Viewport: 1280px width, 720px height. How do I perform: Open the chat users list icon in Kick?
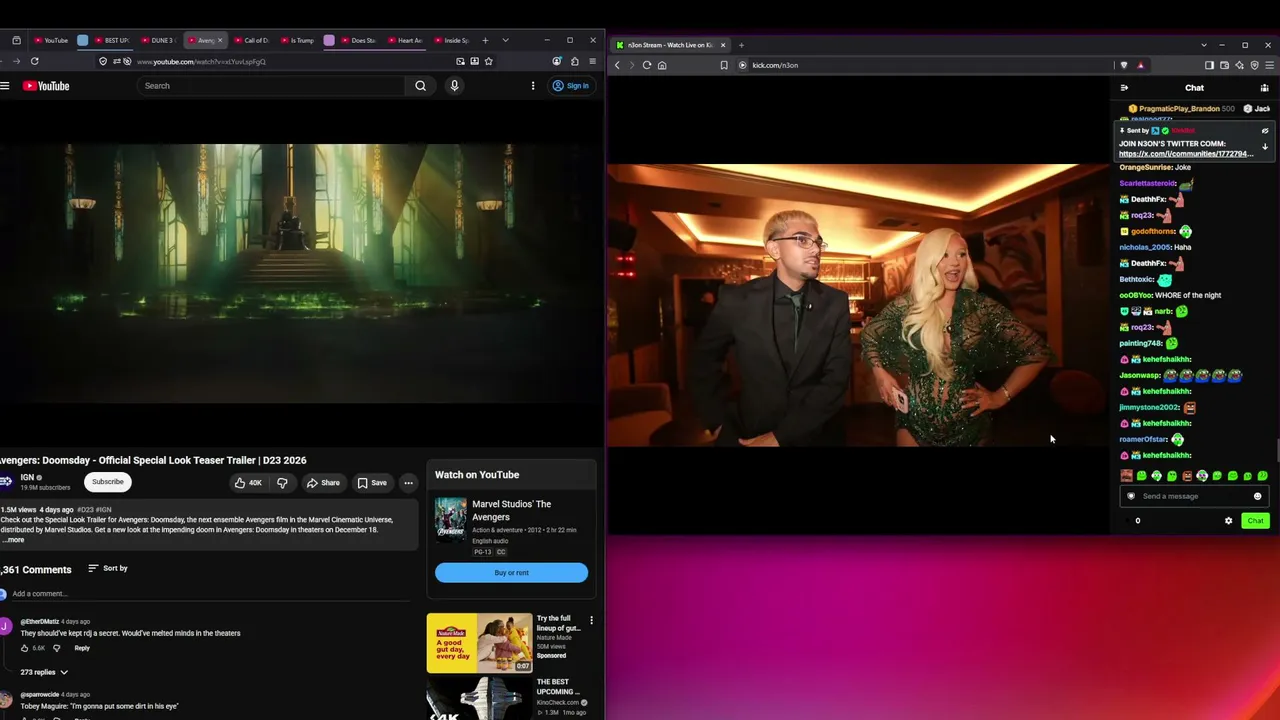coord(1264,88)
